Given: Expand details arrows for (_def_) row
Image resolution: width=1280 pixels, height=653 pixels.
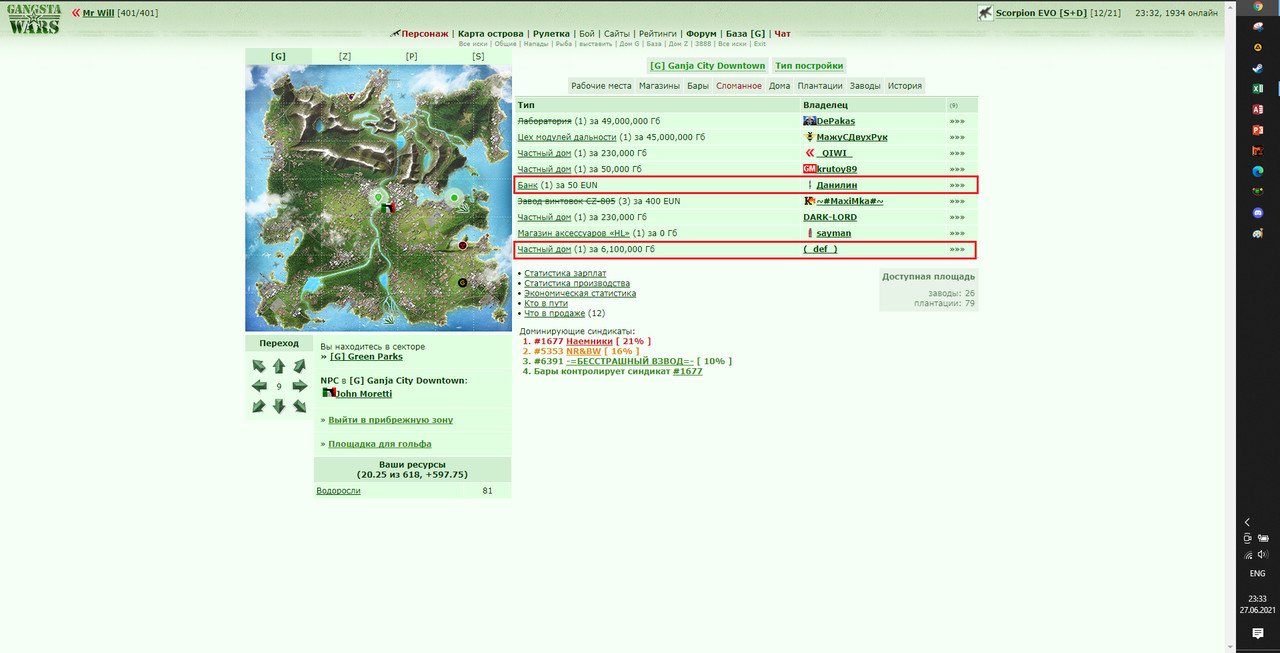Looking at the screenshot, I should point(957,249).
